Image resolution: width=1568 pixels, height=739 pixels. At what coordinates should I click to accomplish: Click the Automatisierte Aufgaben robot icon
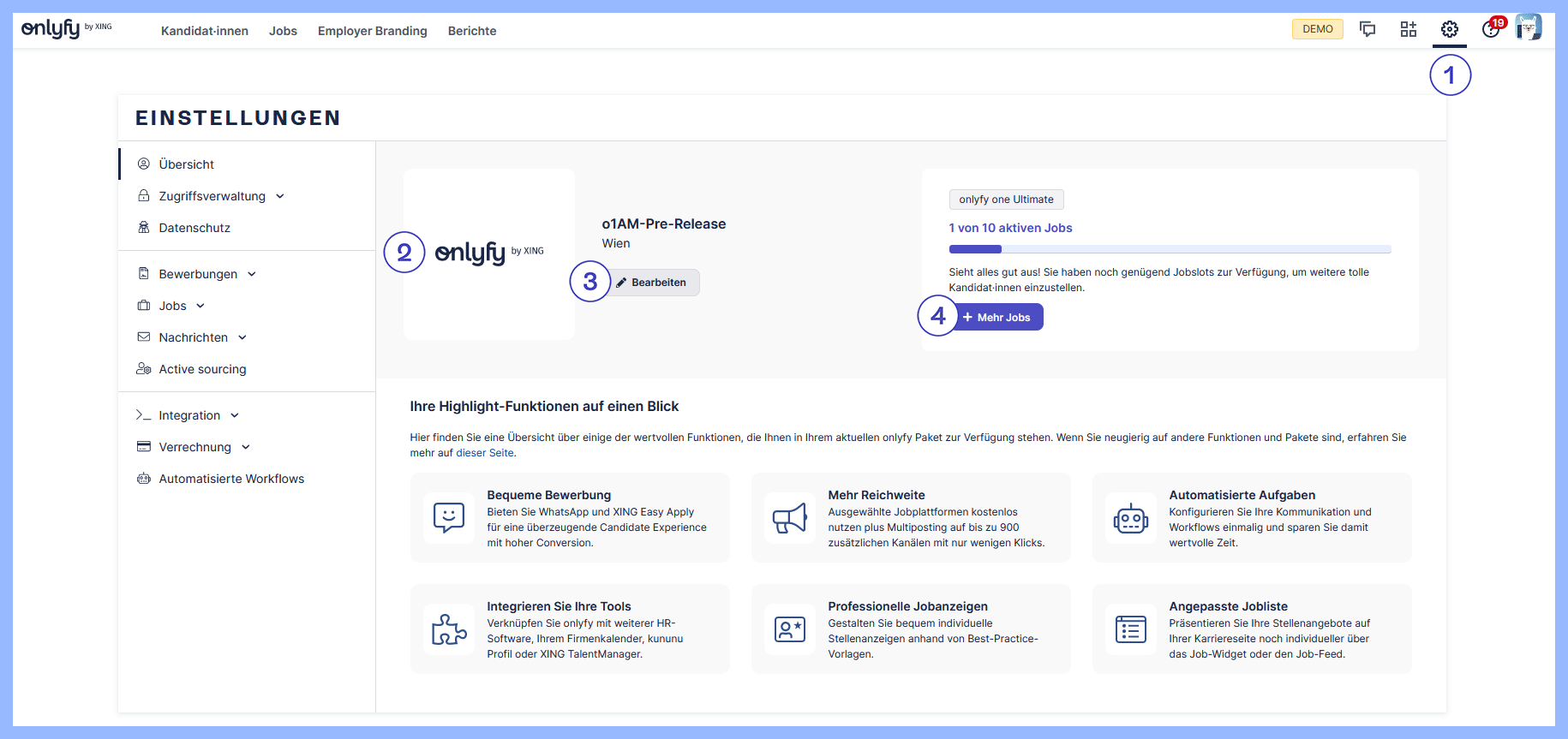pyautogui.click(x=1130, y=518)
